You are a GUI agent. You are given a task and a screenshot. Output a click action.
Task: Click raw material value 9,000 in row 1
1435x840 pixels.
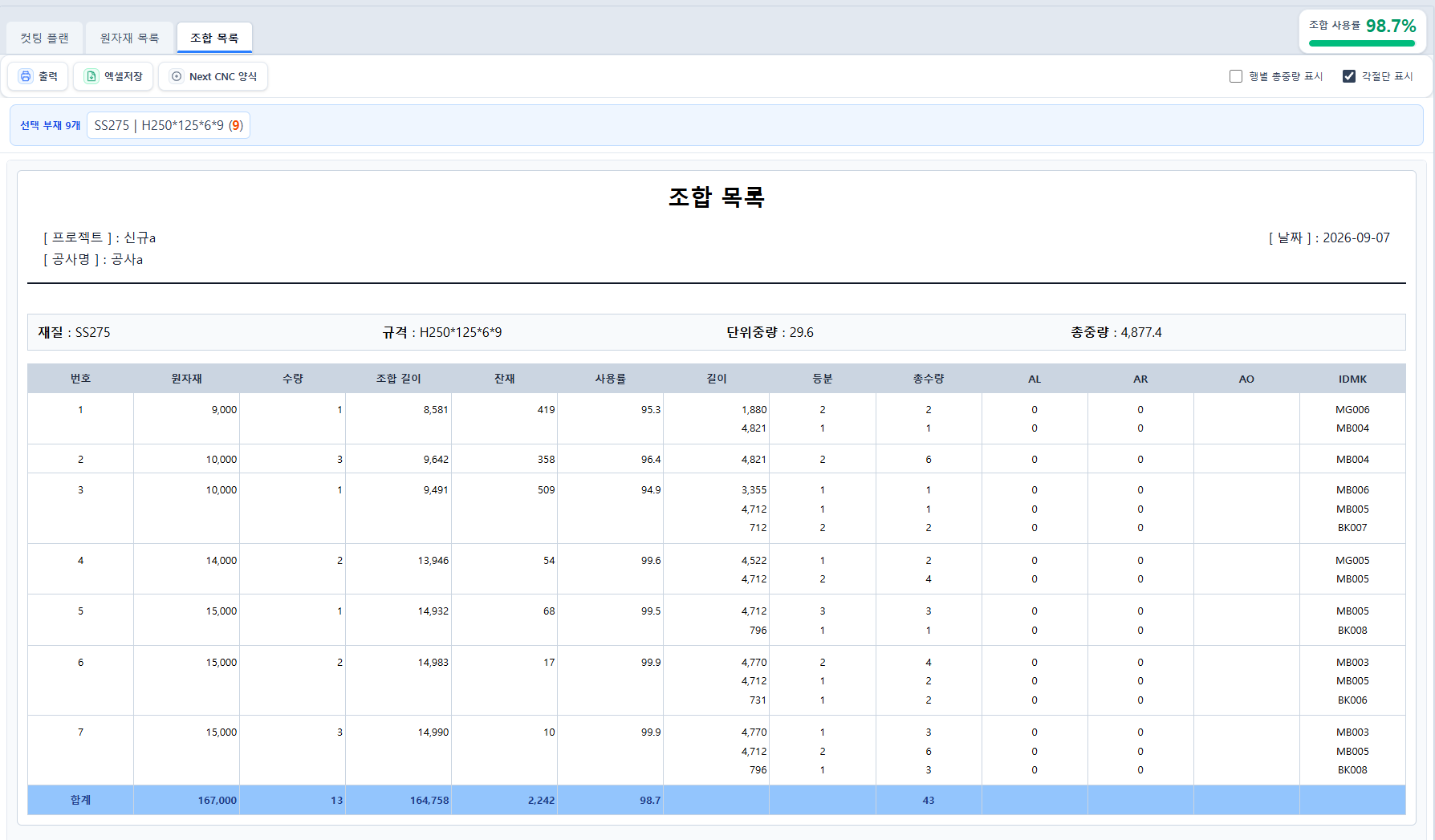[x=224, y=409]
